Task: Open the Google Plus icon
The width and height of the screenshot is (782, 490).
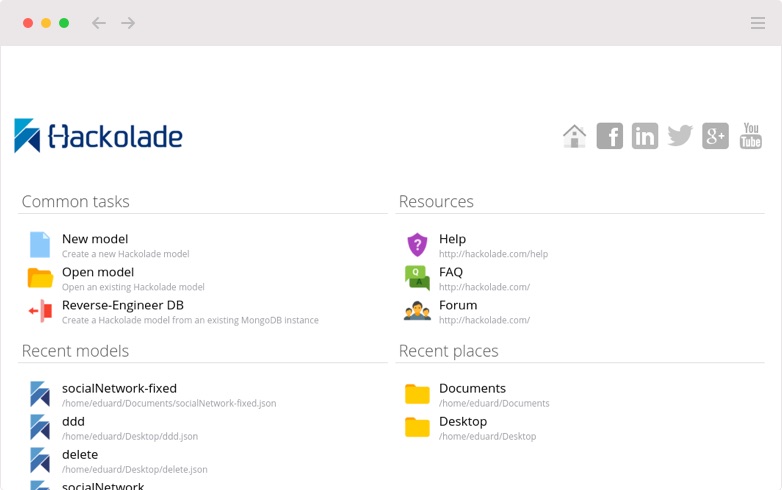Action: pyautogui.click(x=715, y=136)
